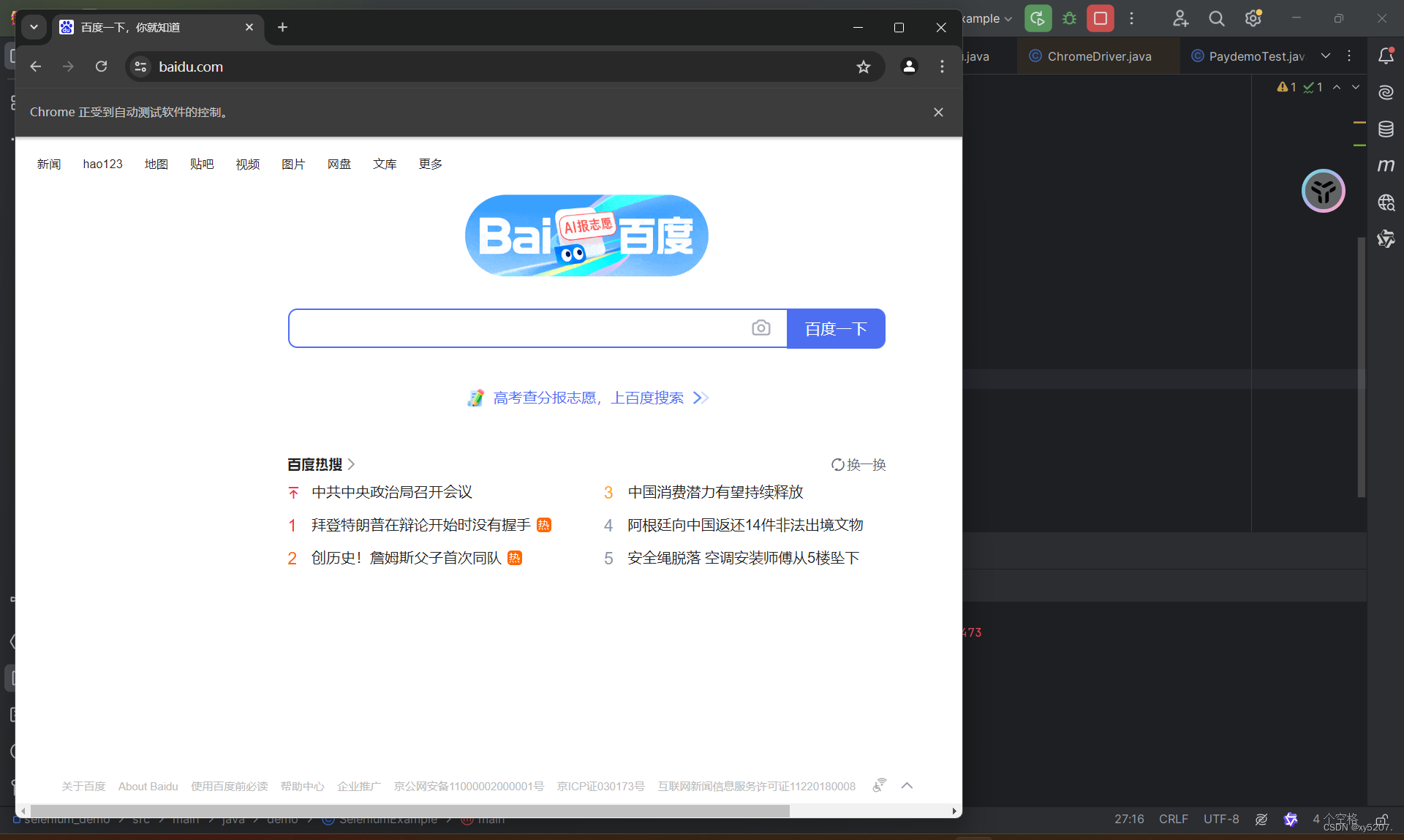Open hot search 拜登特朗普在辩论开始时没有握手
Viewport: 1404px width, 840px height.
(x=421, y=525)
